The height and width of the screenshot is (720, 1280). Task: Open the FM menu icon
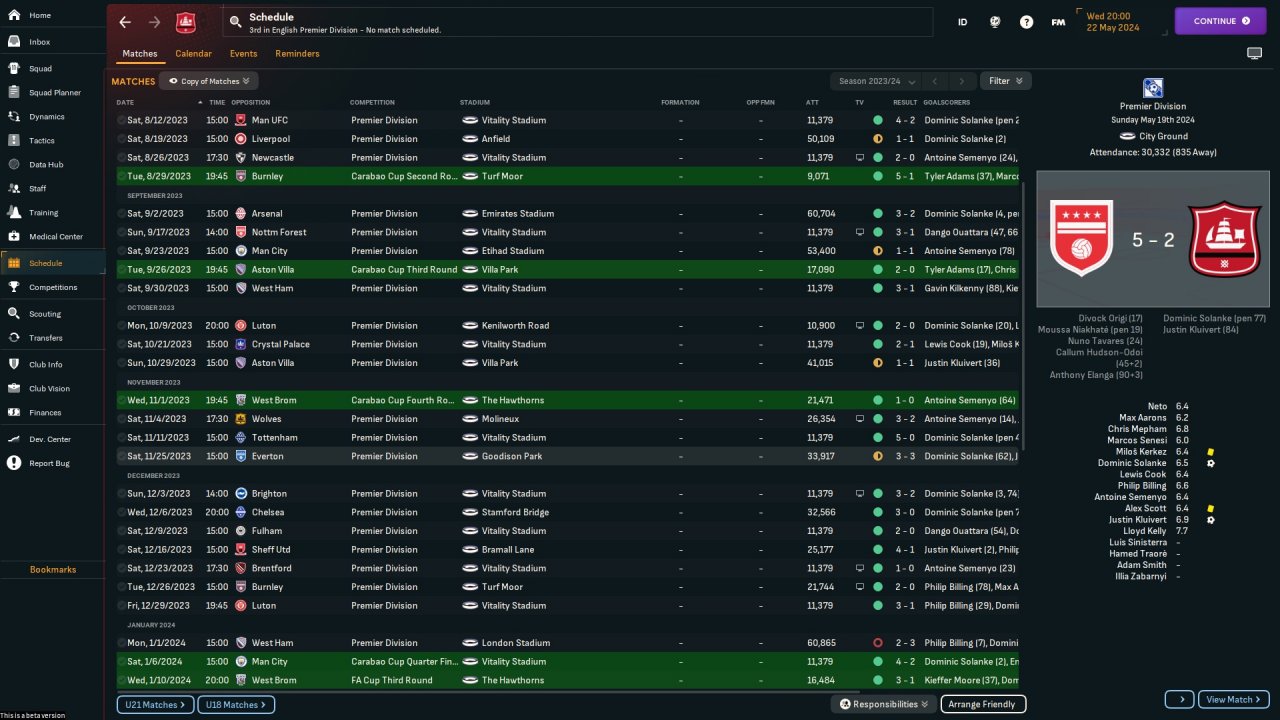(1058, 22)
